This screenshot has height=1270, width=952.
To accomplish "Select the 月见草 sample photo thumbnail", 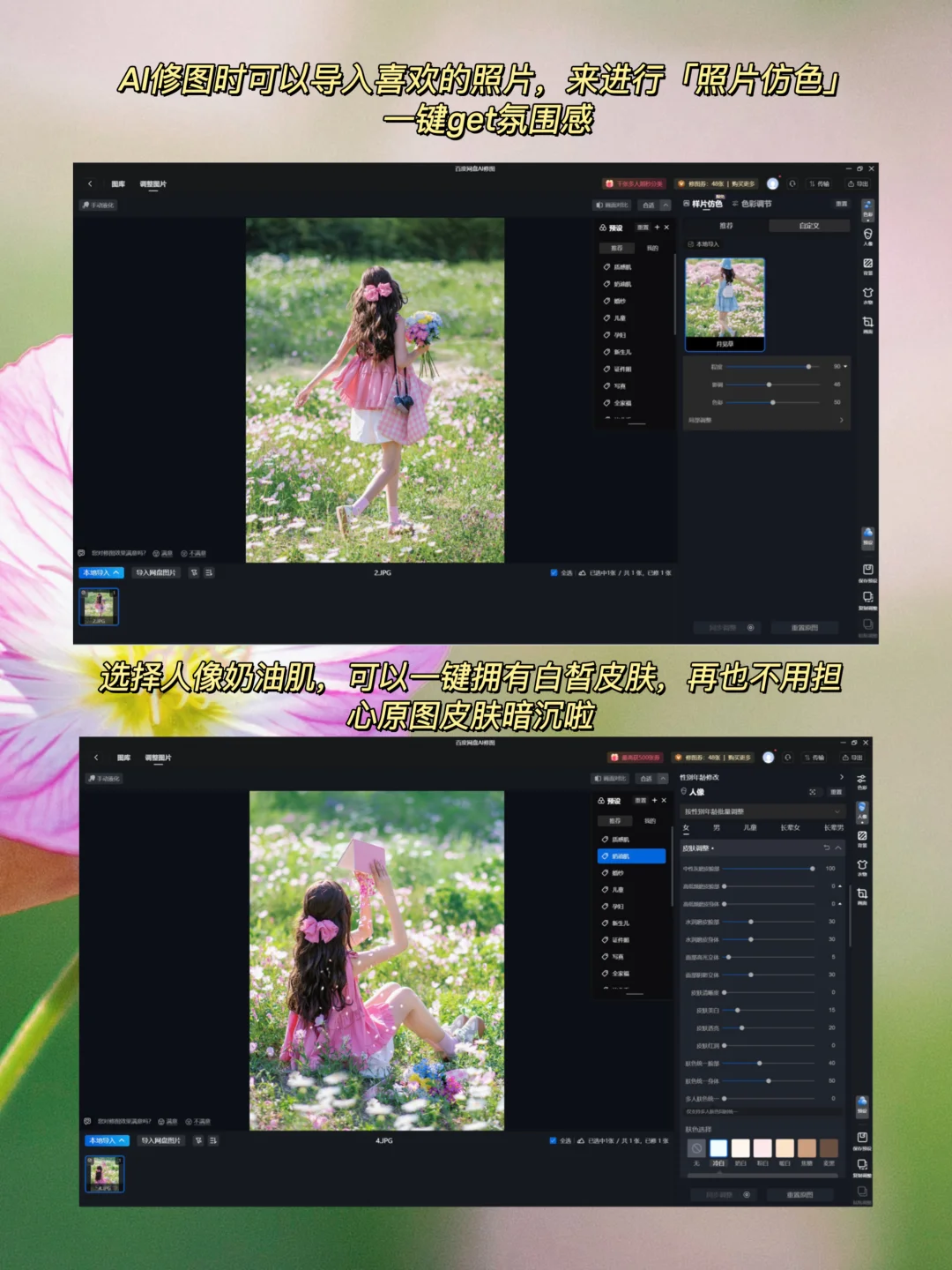I will point(725,304).
